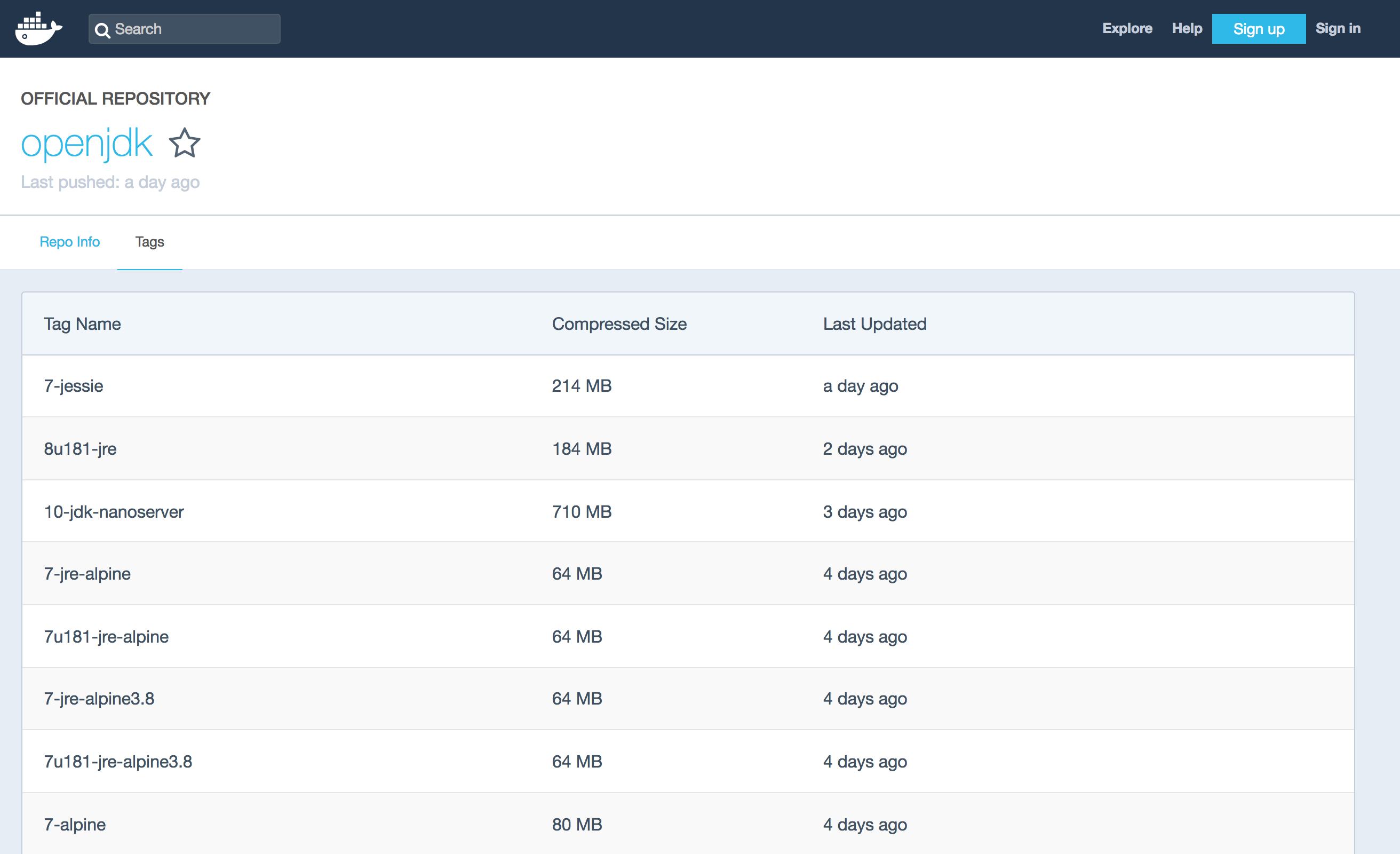
Task: Select the 7-jessie tag name
Action: (x=73, y=386)
